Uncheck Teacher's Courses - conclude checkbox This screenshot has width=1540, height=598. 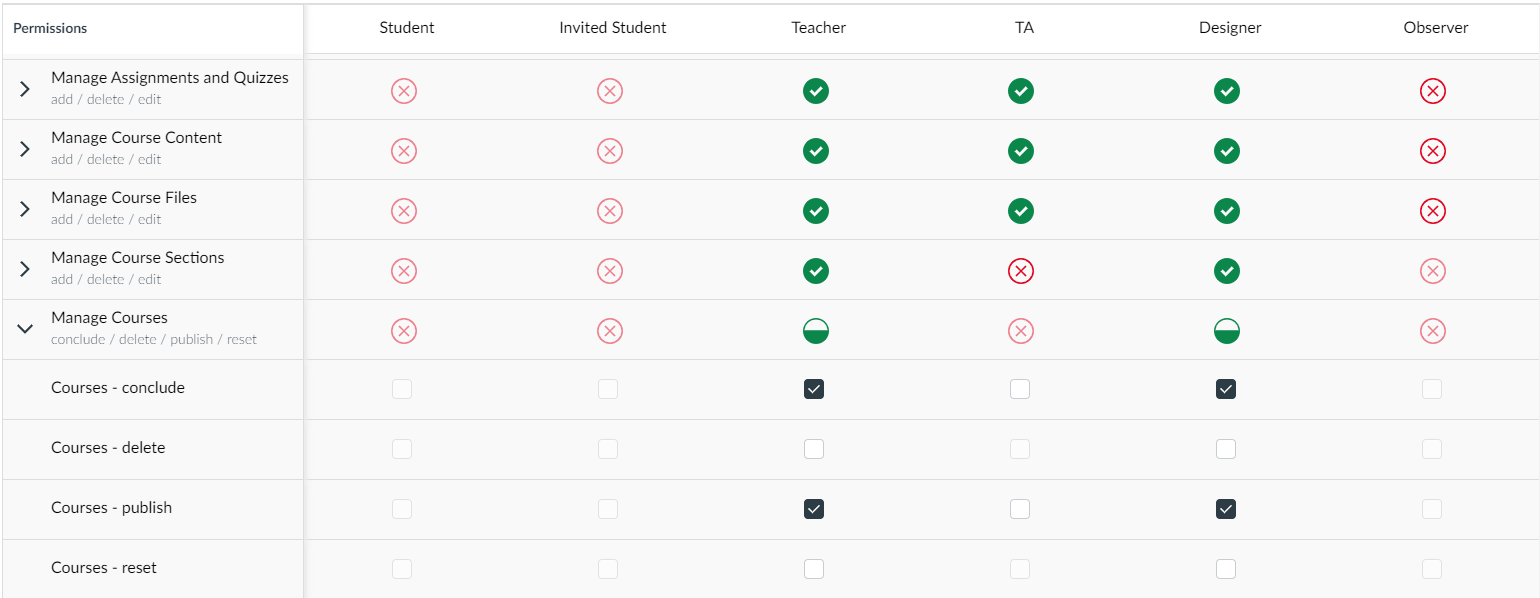pos(814,389)
